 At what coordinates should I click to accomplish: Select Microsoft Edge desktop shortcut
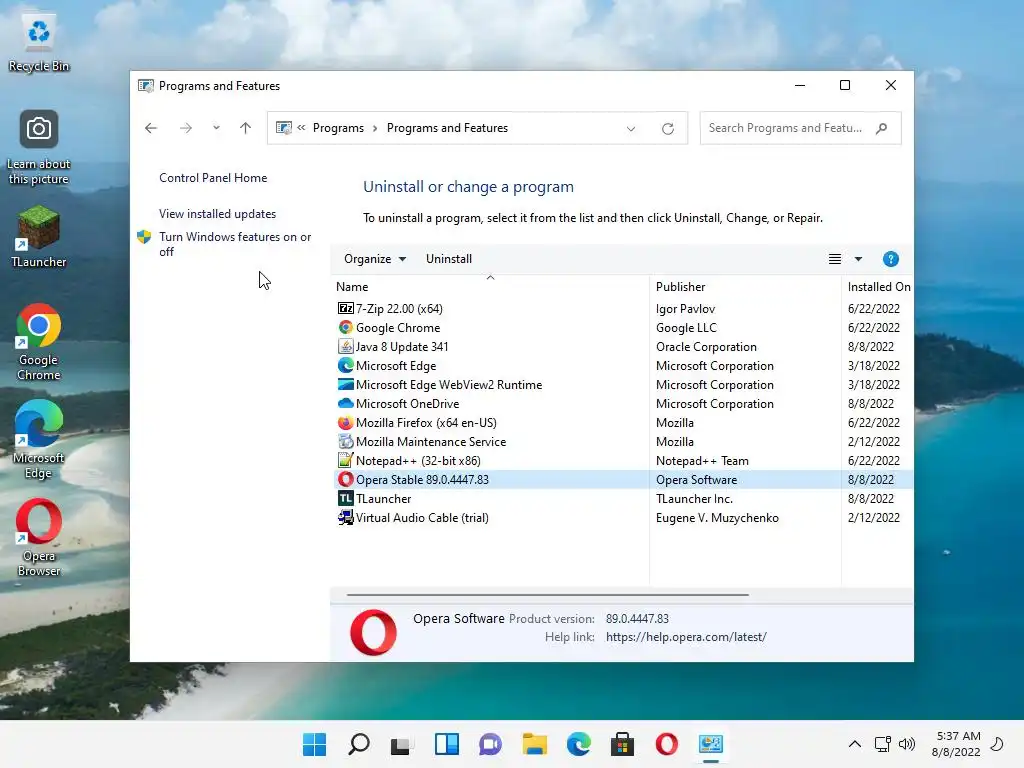click(39, 440)
